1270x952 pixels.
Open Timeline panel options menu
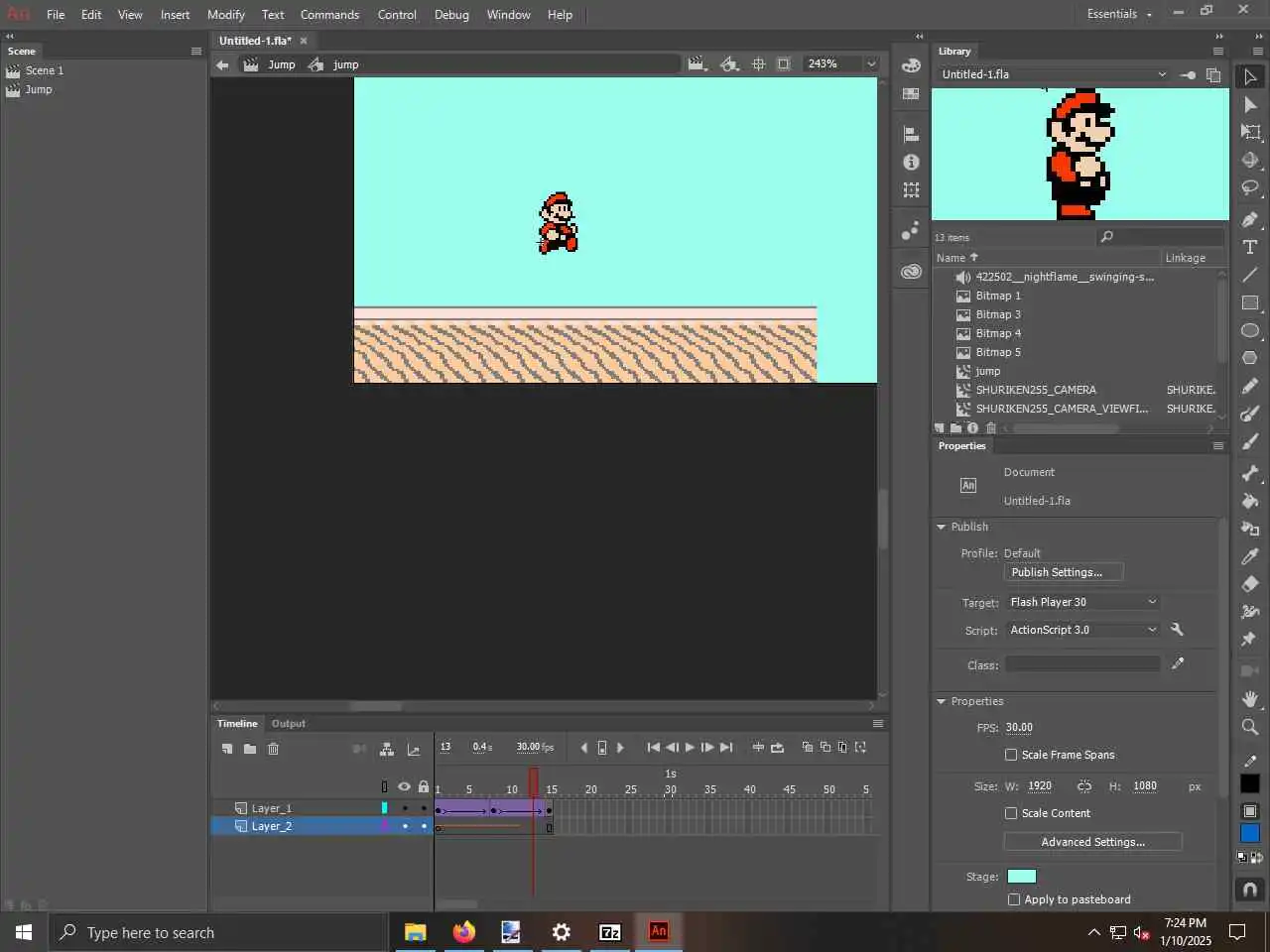pyautogui.click(x=877, y=724)
